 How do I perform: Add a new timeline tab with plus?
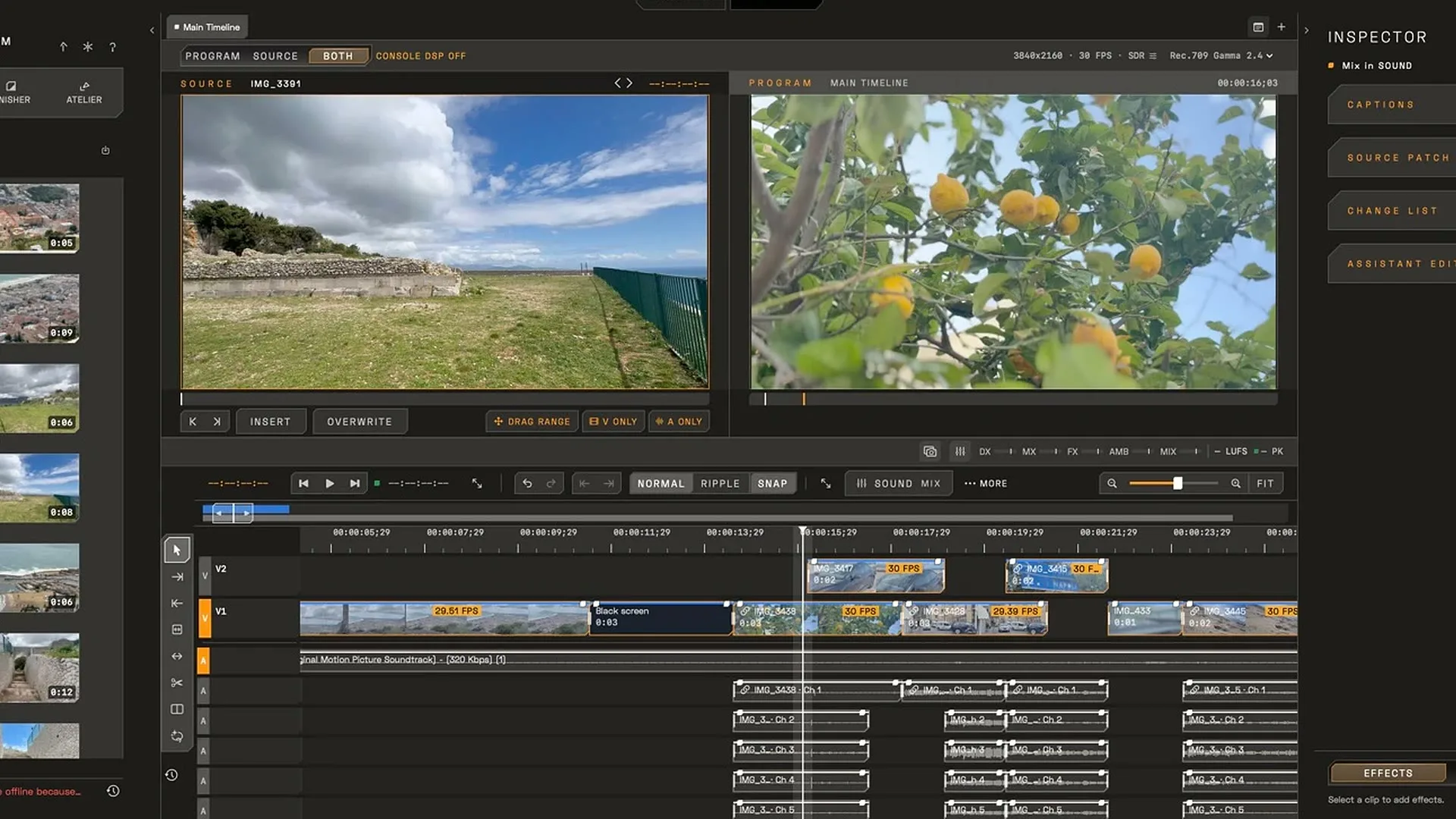click(x=1281, y=27)
